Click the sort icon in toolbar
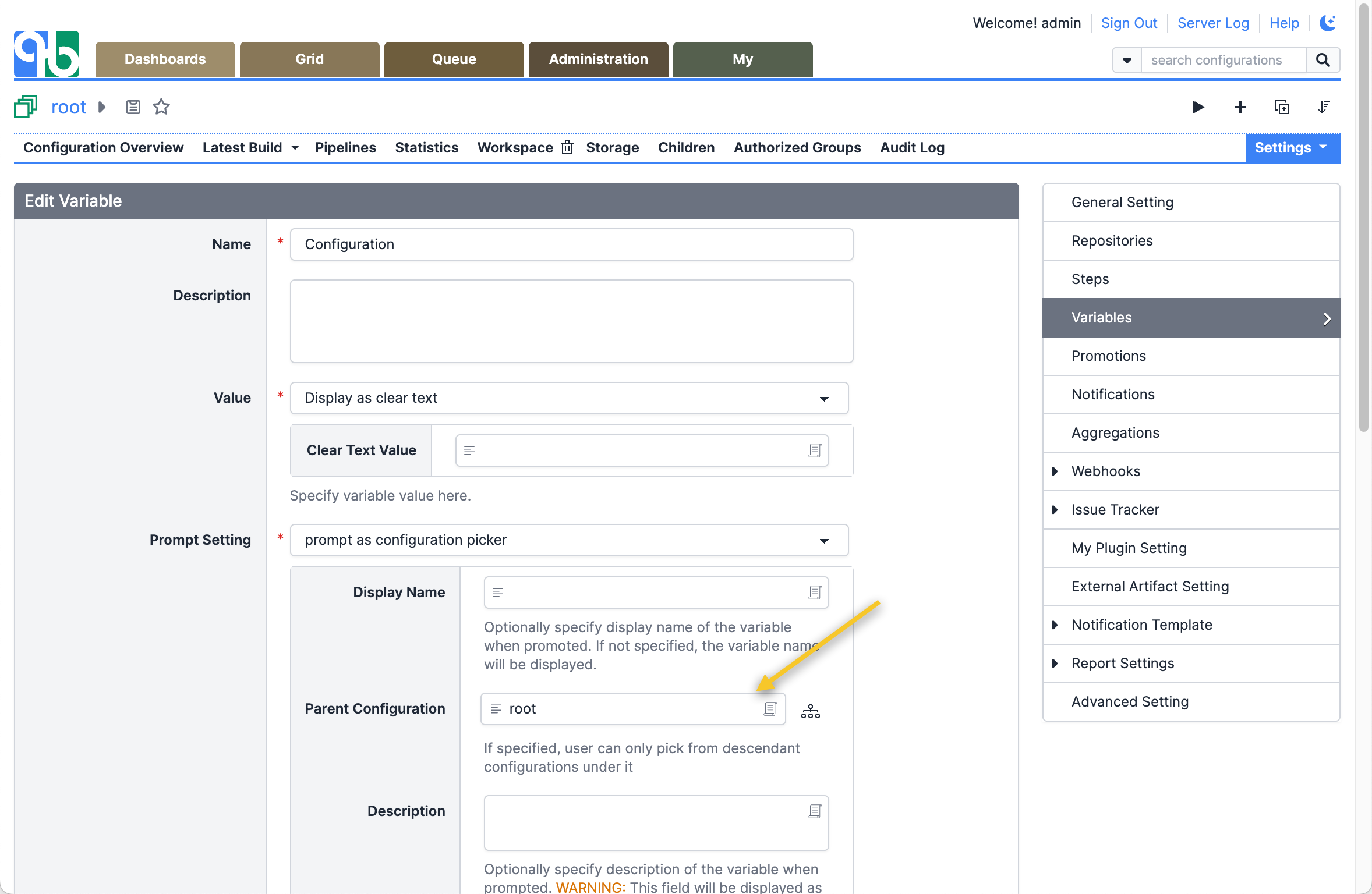This screenshot has width=1372, height=894. coord(1324,107)
